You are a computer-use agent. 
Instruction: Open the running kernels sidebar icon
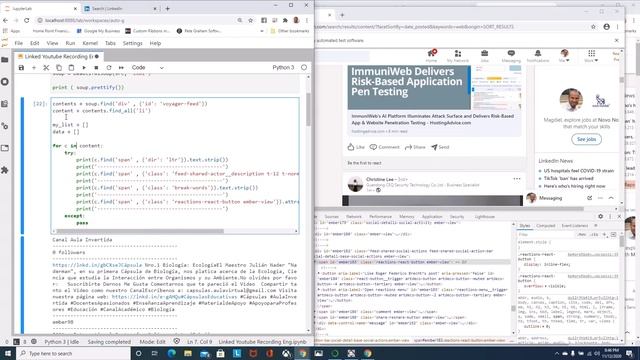pyautogui.click(x=5, y=82)
